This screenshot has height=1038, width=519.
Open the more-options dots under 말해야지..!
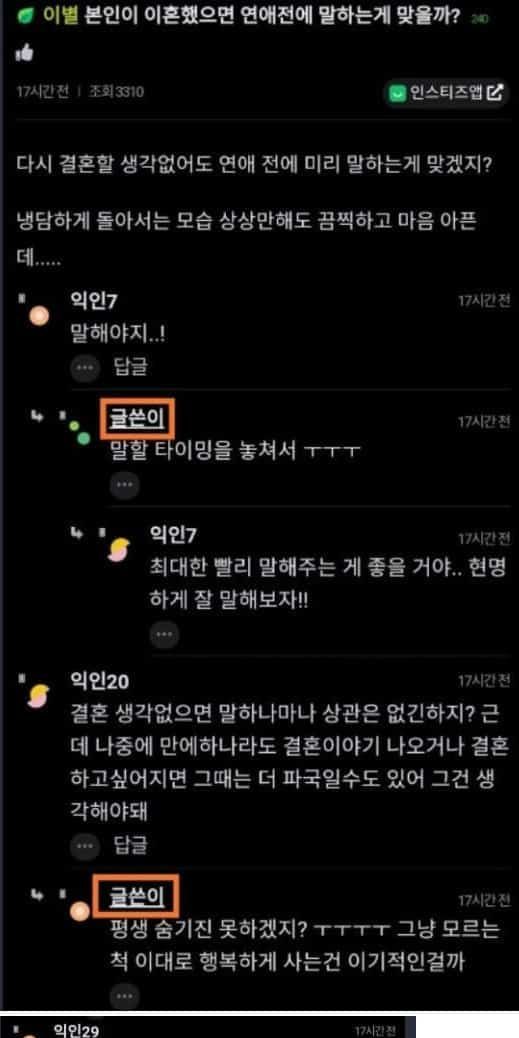pos(85,367)
